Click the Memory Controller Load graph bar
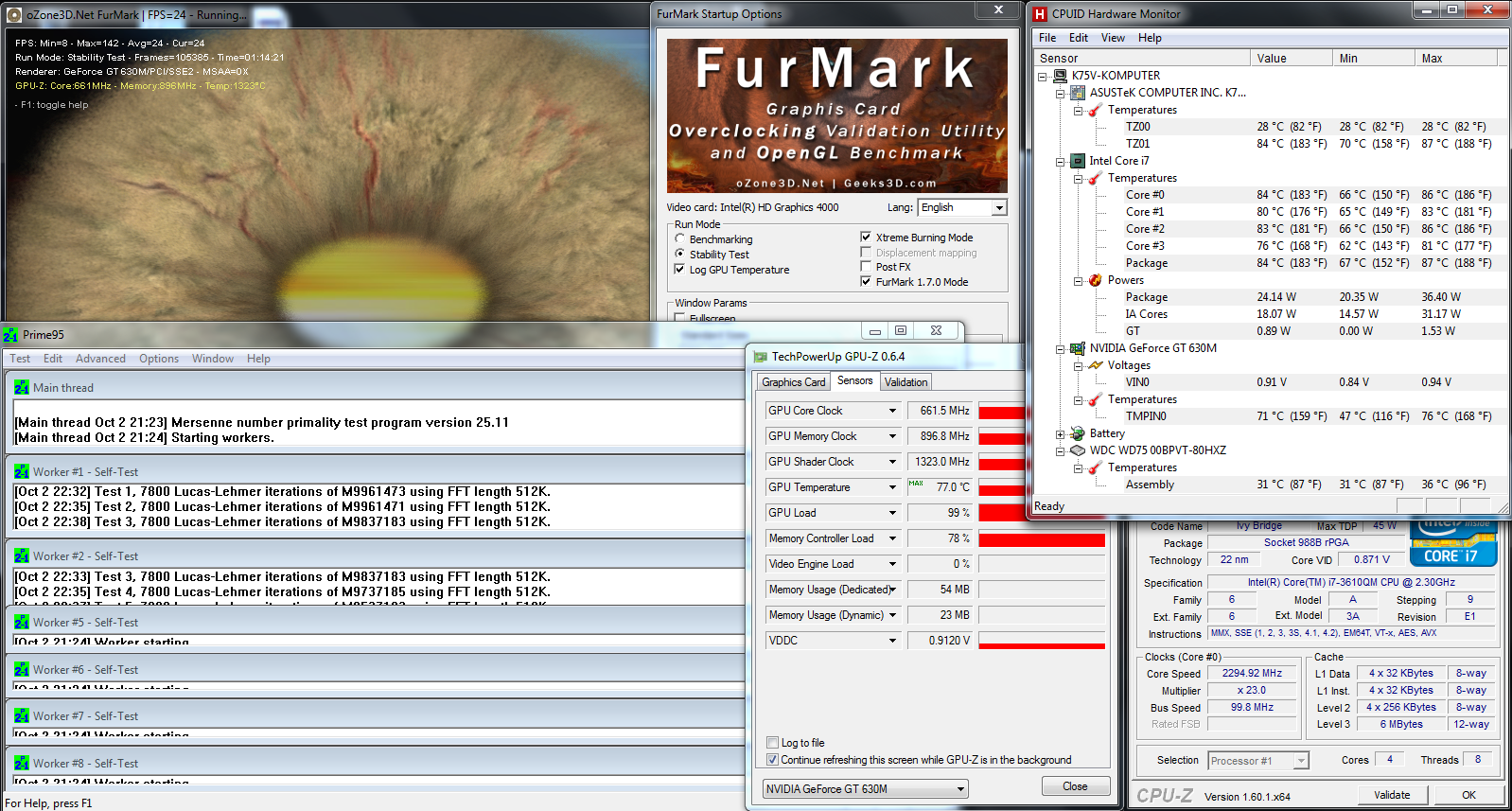 click(x=1042, y=538)
